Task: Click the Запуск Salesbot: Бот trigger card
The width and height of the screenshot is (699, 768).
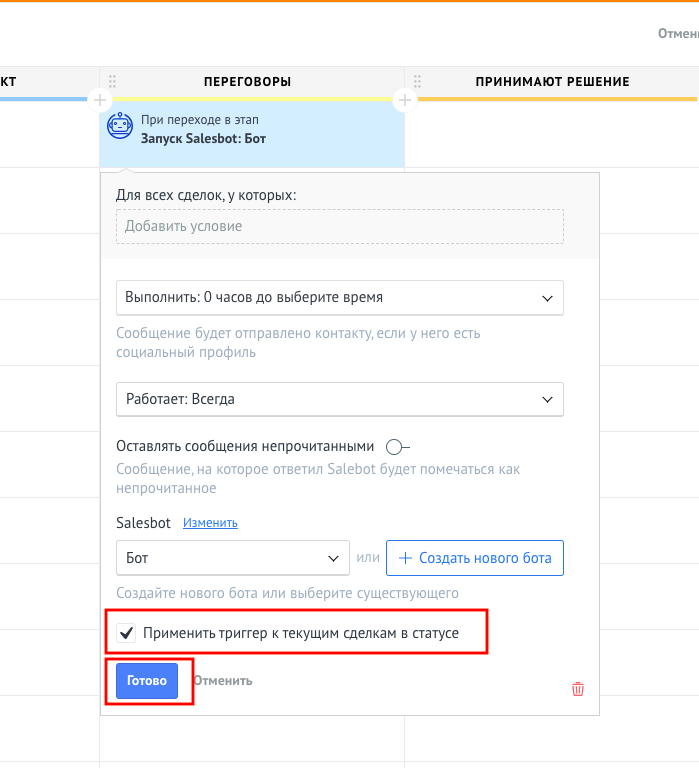Action: click(x=252, y=133)
